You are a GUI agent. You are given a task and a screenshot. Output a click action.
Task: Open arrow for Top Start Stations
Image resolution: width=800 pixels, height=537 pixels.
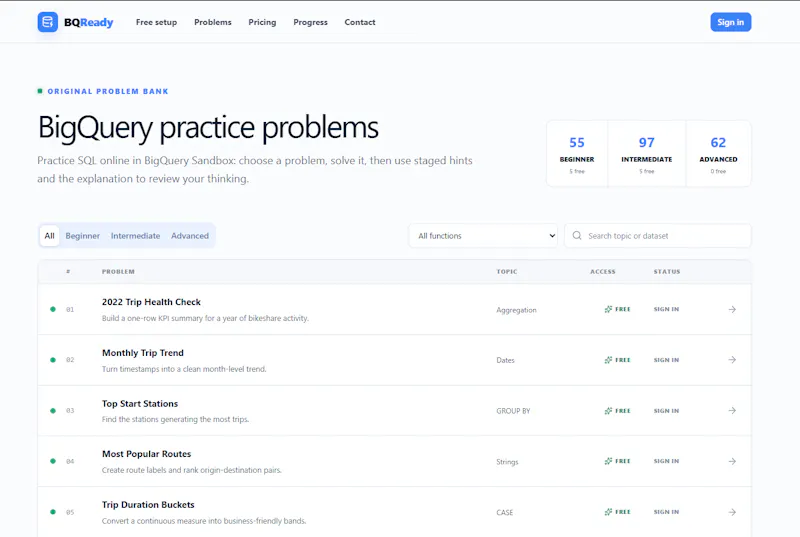(x=732, y=411)
